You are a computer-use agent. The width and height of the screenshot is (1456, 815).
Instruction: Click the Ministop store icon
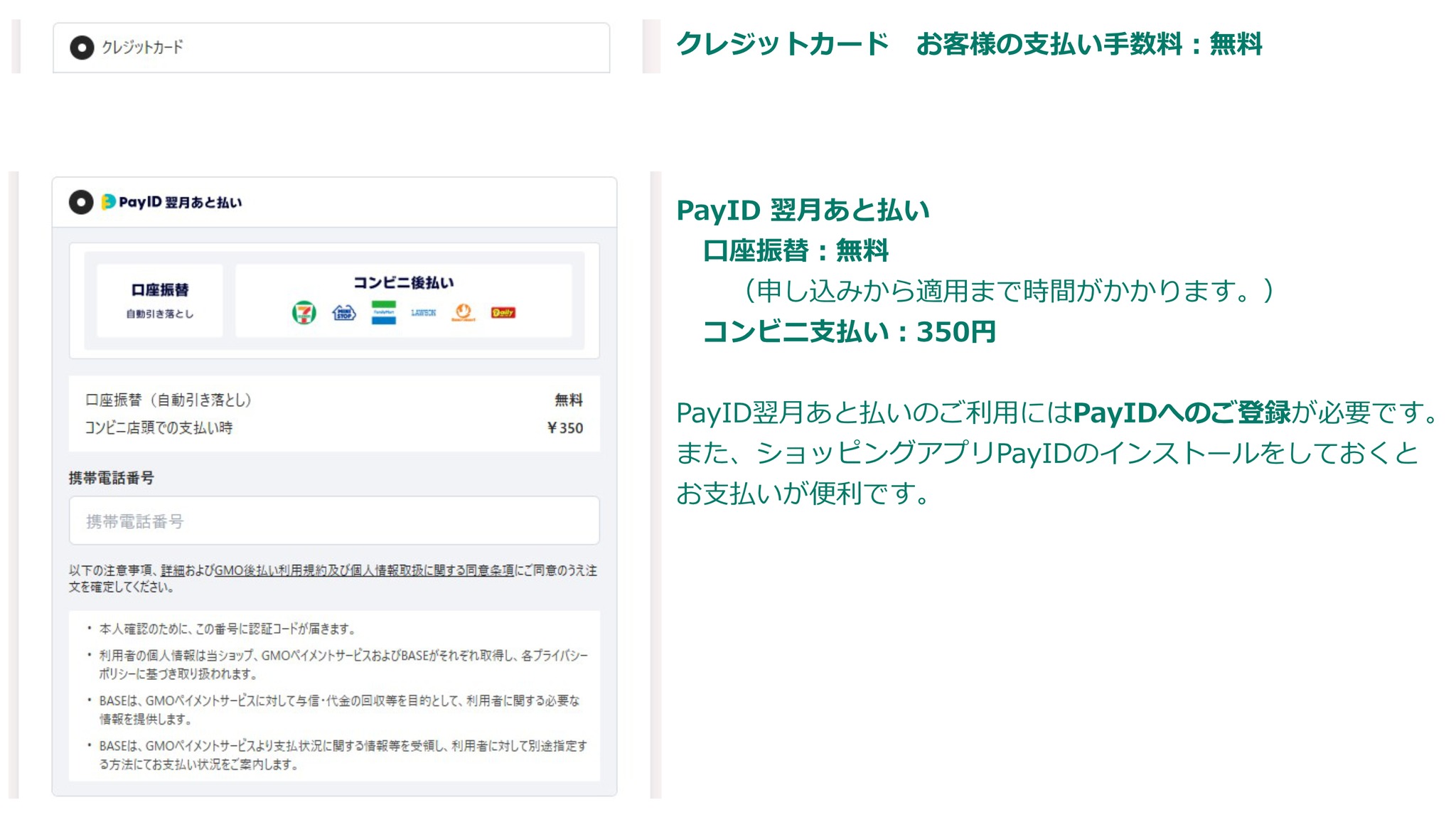[344, 312]
